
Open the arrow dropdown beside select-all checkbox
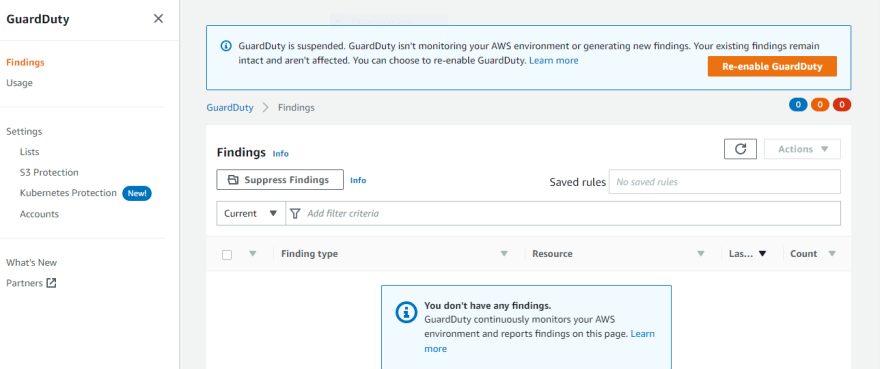pyautogui.click(x=253, y=253)
